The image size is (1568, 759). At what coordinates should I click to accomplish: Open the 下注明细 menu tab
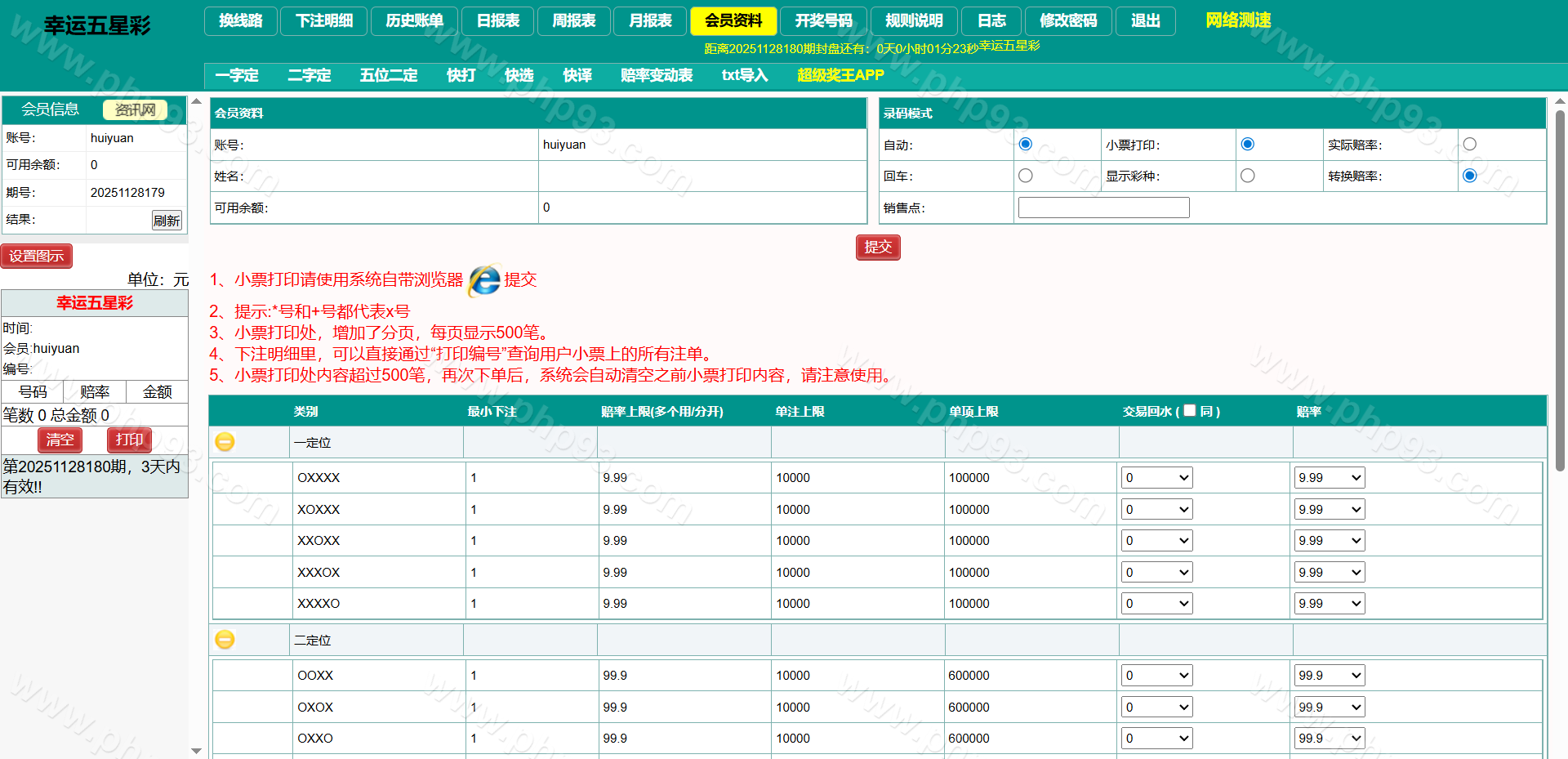point(324,21)
